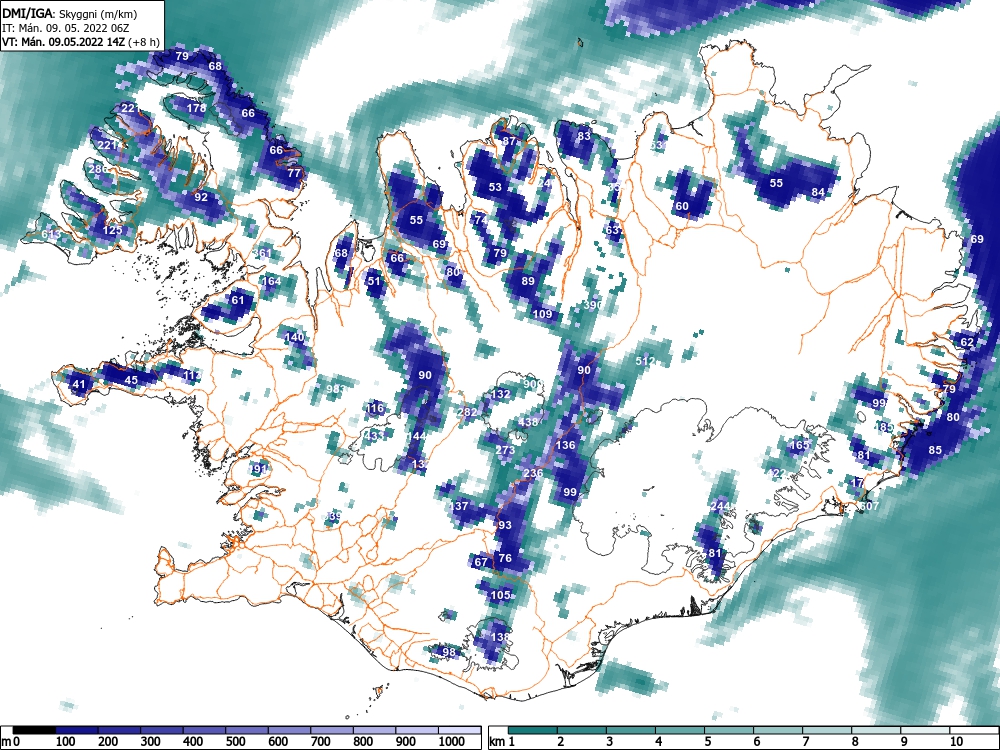Click the visibility value 93
The height and width of the screenshot is (750, 1000).
click(504, 525)
